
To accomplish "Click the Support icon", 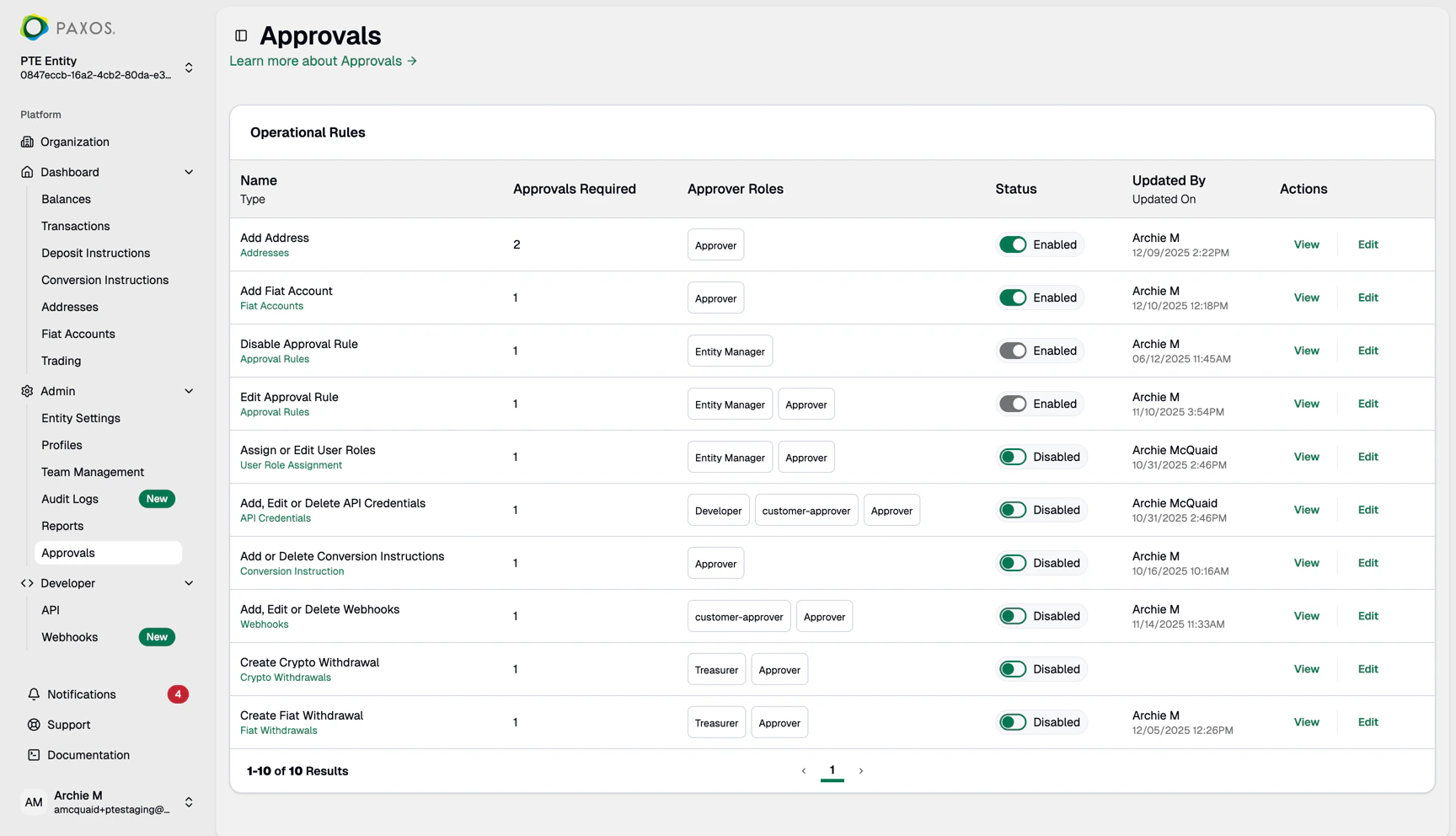I will [34, 725].
